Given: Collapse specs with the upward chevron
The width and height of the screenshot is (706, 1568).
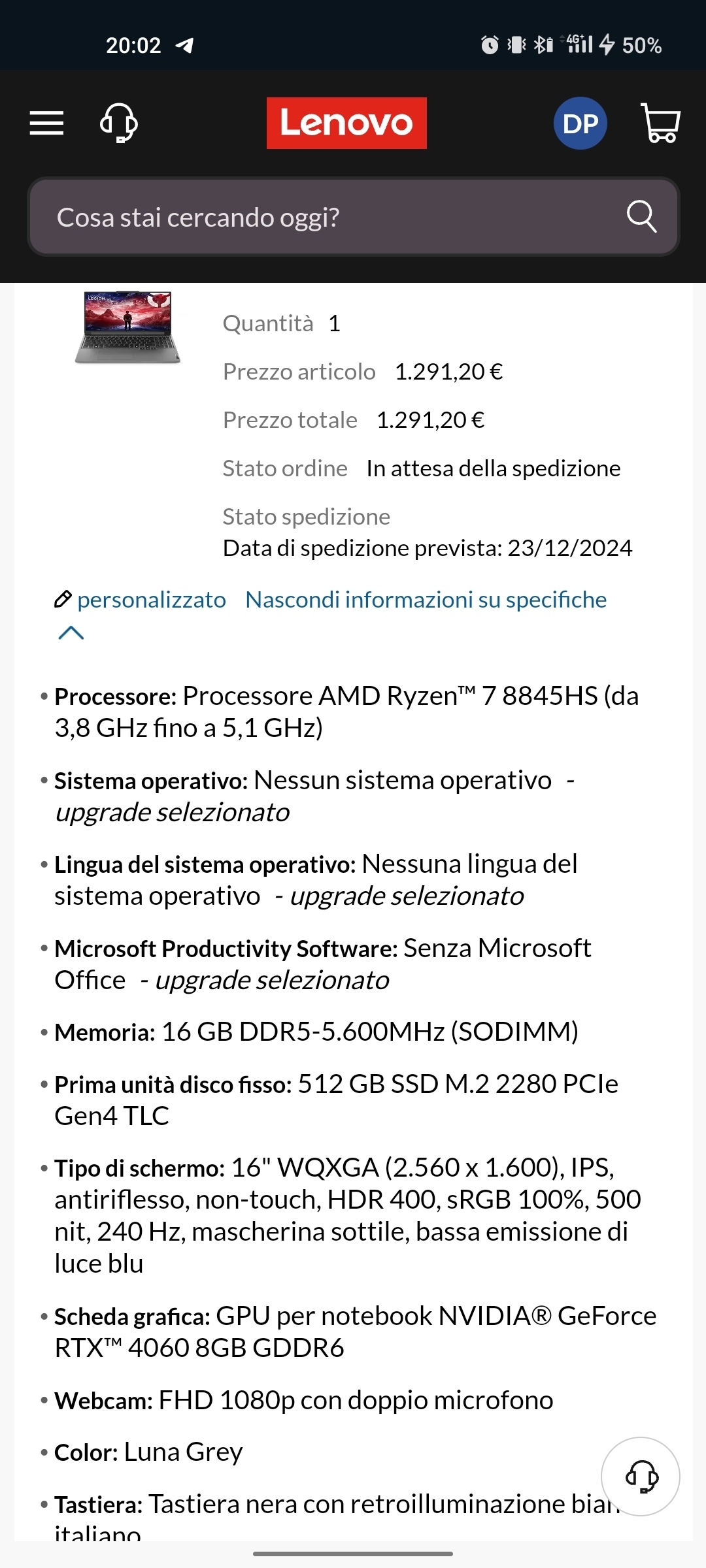Looking at the screenshot, I should coord(71,632).
